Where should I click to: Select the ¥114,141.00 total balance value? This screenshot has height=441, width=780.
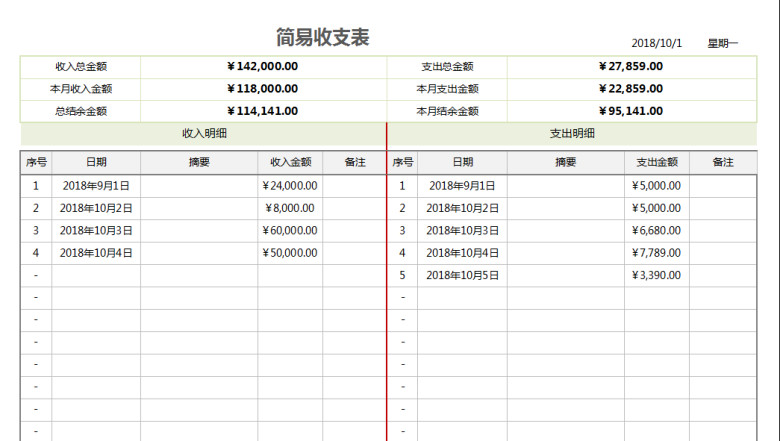point(263,111)
